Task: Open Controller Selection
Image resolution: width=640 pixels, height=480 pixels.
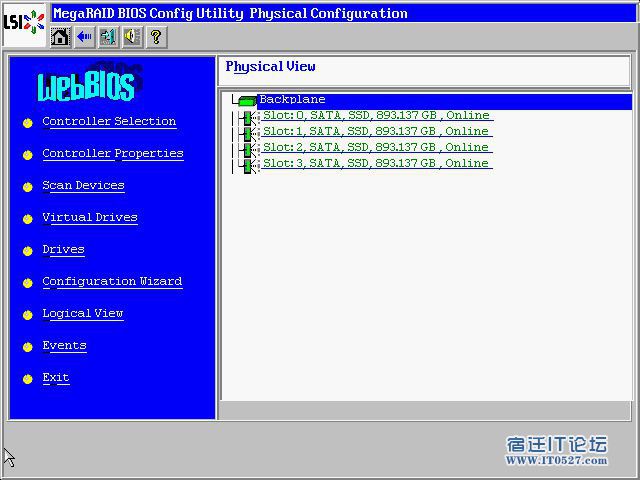Action: click(x=109, y=122)
